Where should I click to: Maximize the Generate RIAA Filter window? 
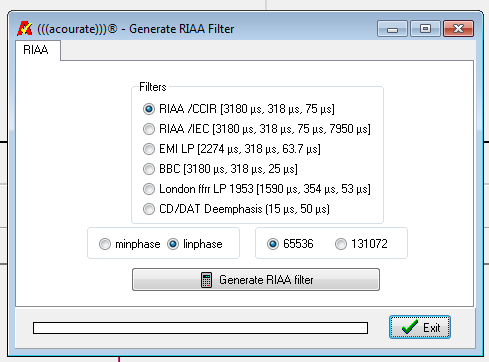click(x=425, y=29)
